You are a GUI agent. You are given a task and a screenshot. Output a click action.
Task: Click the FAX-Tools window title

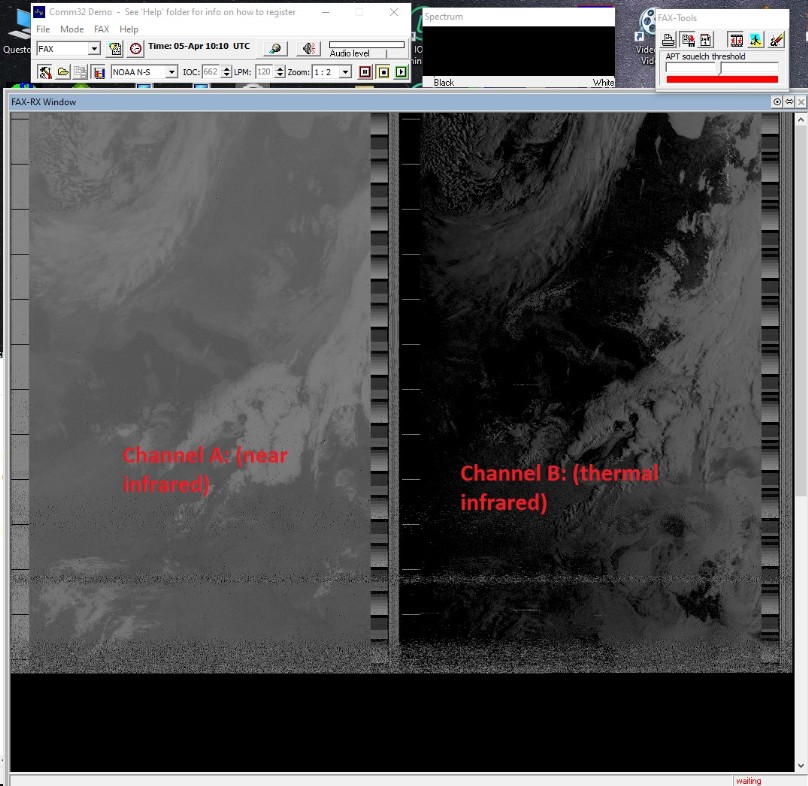tap(677, 18)
